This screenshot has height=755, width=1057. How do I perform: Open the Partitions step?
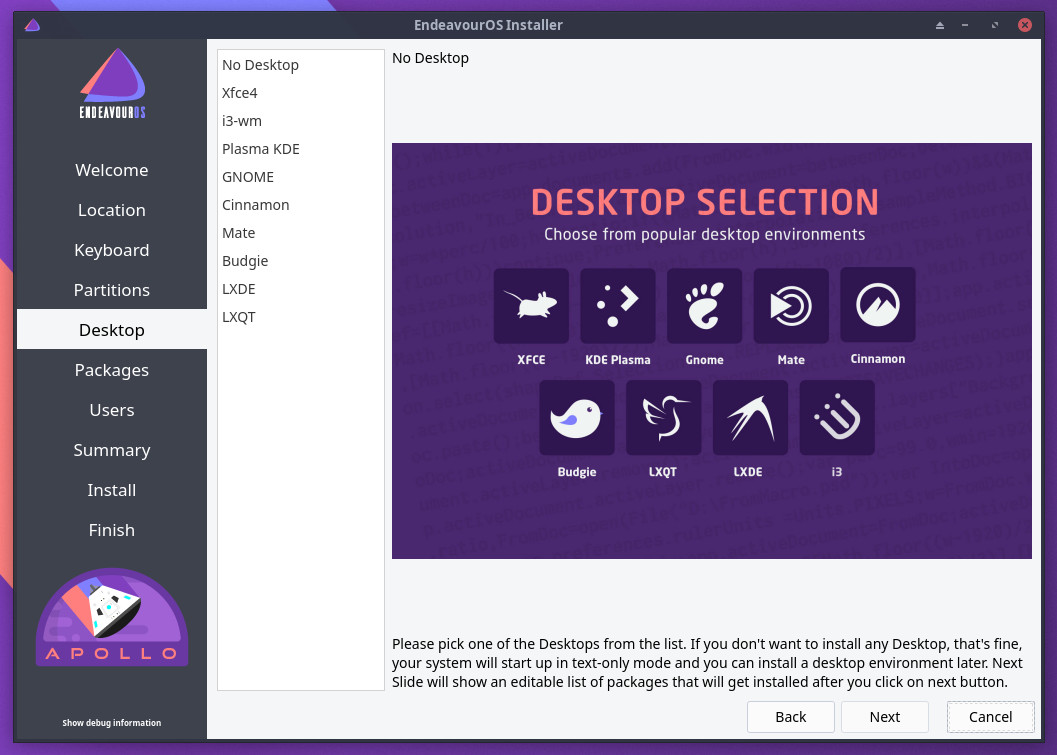(112, 290)
